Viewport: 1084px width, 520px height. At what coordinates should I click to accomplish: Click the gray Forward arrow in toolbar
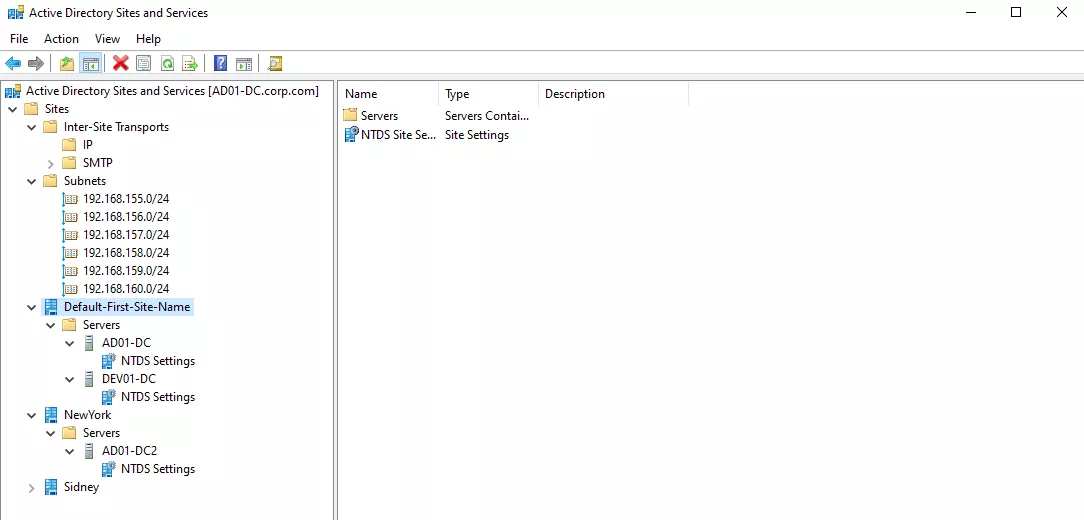point(35,64)
